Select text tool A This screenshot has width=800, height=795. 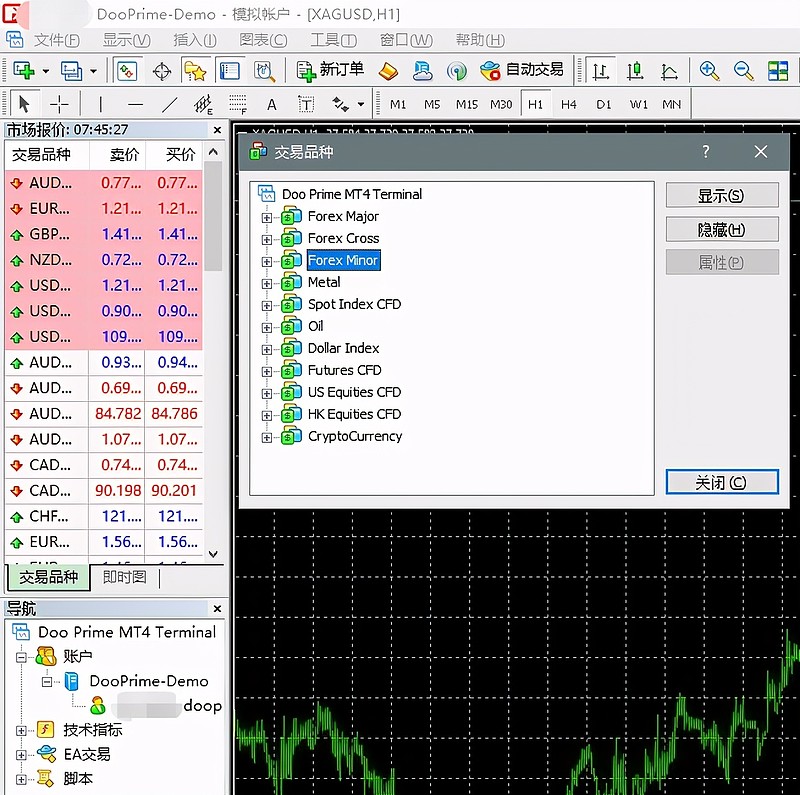click(x=272, y=105)
